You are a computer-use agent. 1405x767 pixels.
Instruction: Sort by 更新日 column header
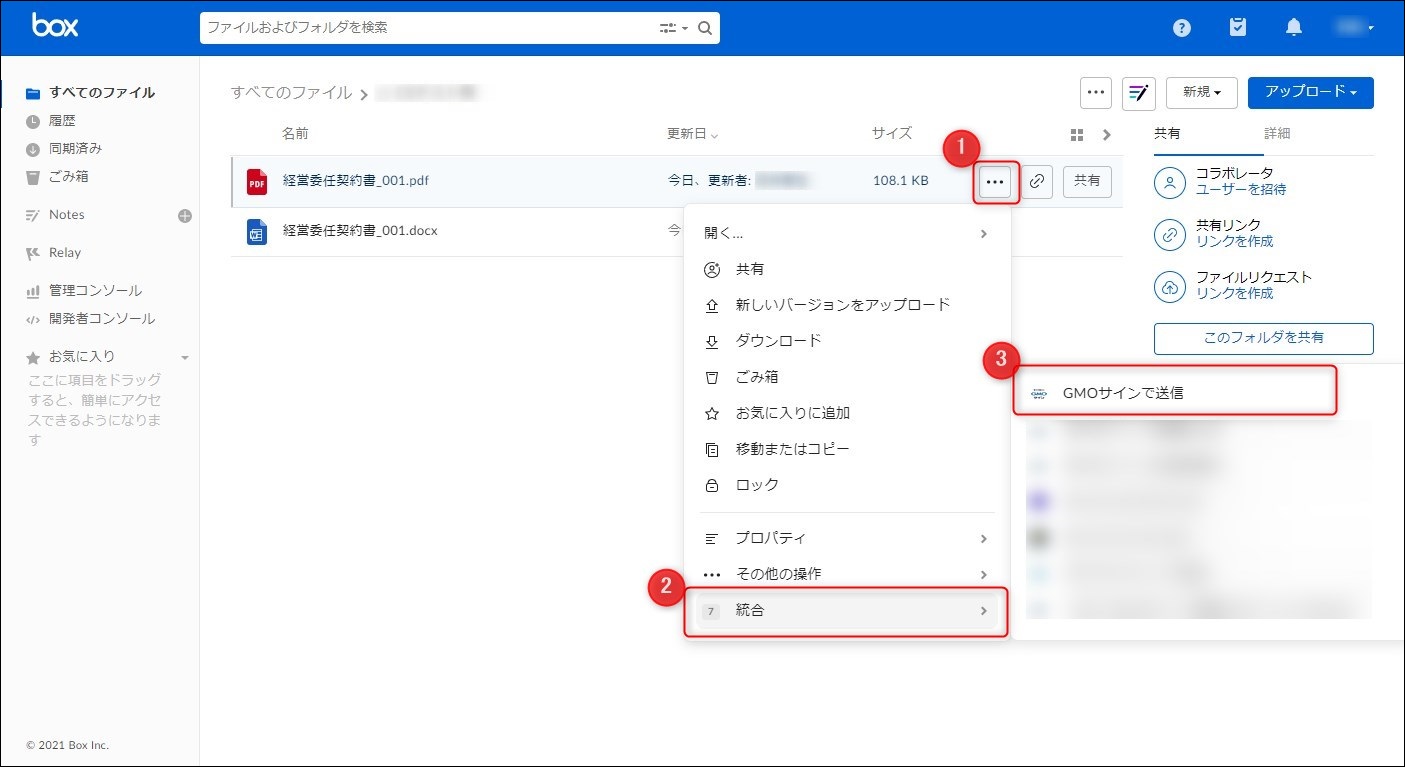[x=693, y=134]
